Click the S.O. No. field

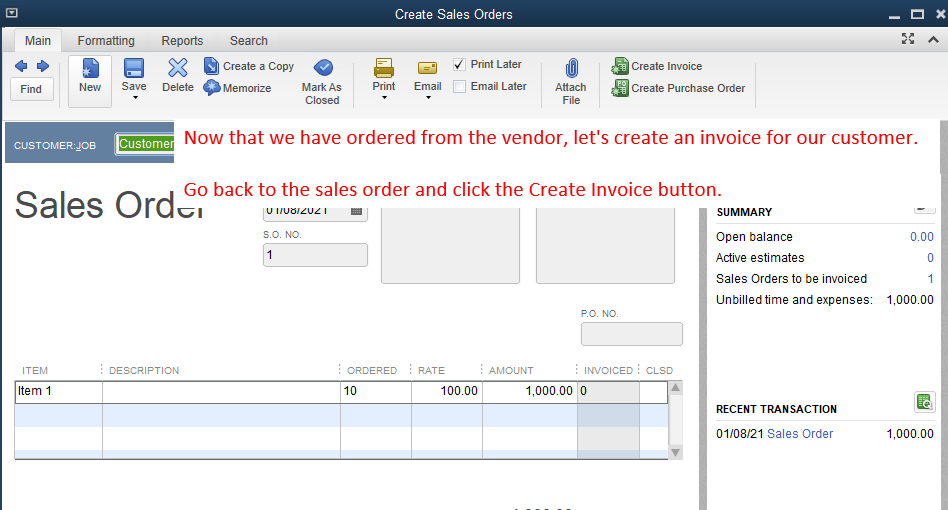tap(315, 255)
